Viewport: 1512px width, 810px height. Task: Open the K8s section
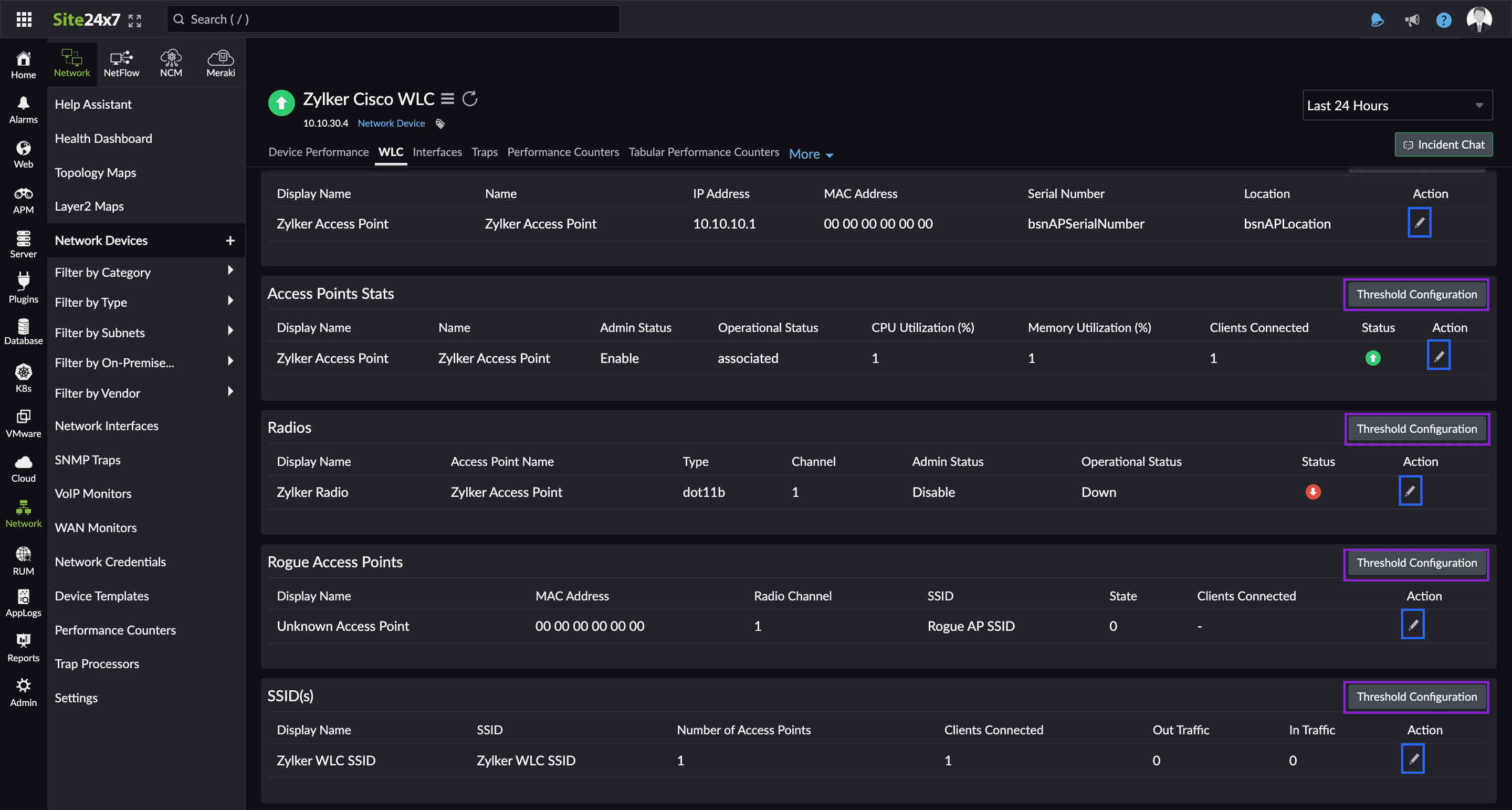tap(24, 378)
